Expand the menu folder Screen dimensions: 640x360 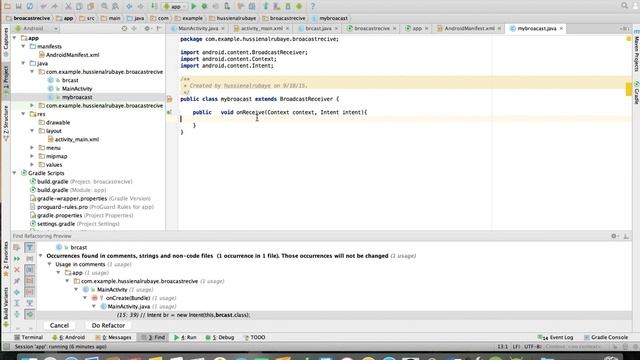pyautogui.click(x=32, y=148)
